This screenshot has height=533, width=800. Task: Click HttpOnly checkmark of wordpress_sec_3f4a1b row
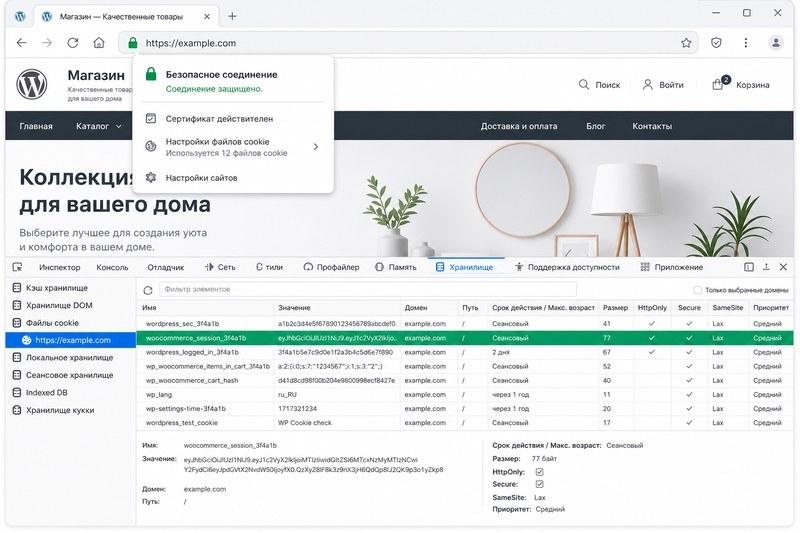[x=652, y=323]
